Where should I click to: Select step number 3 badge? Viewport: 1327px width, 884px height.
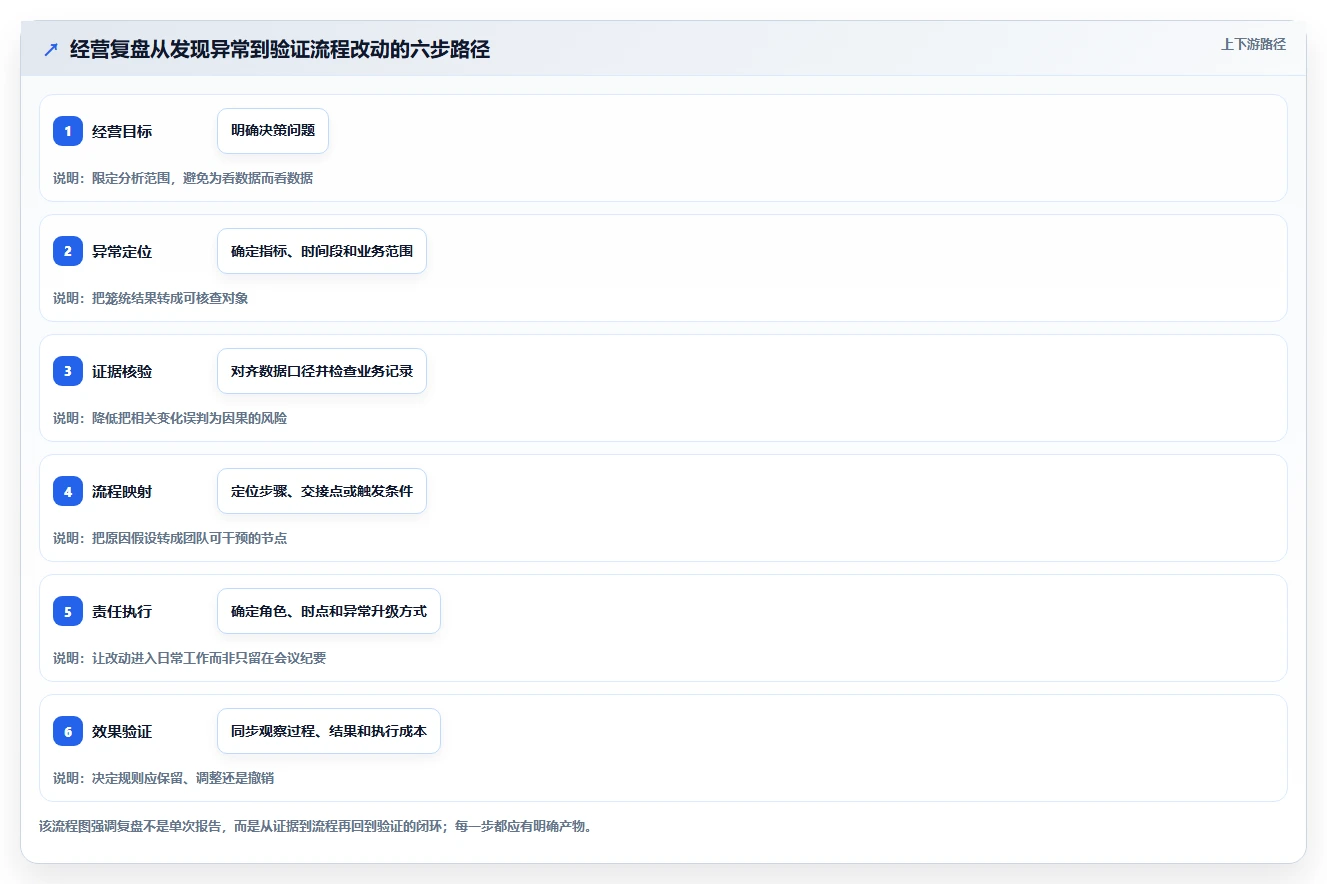(x=68, y=371)
